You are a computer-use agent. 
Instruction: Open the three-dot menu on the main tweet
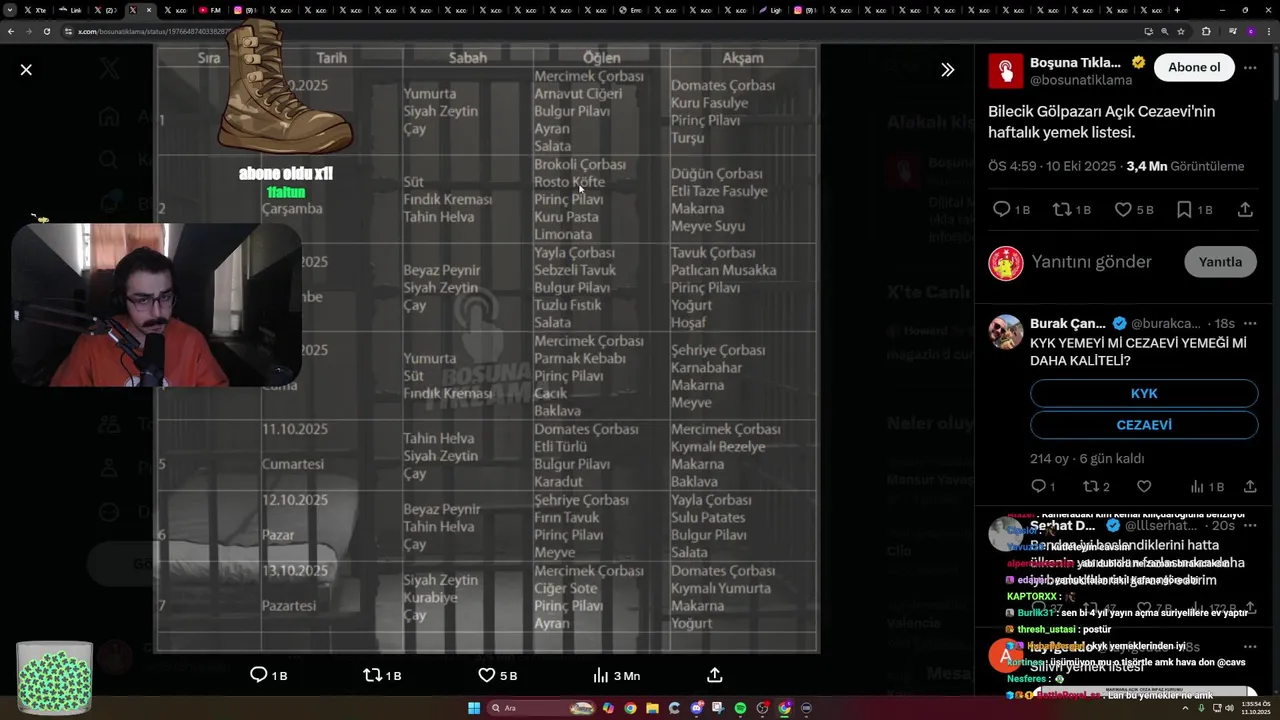click(x=1251, y=66)
